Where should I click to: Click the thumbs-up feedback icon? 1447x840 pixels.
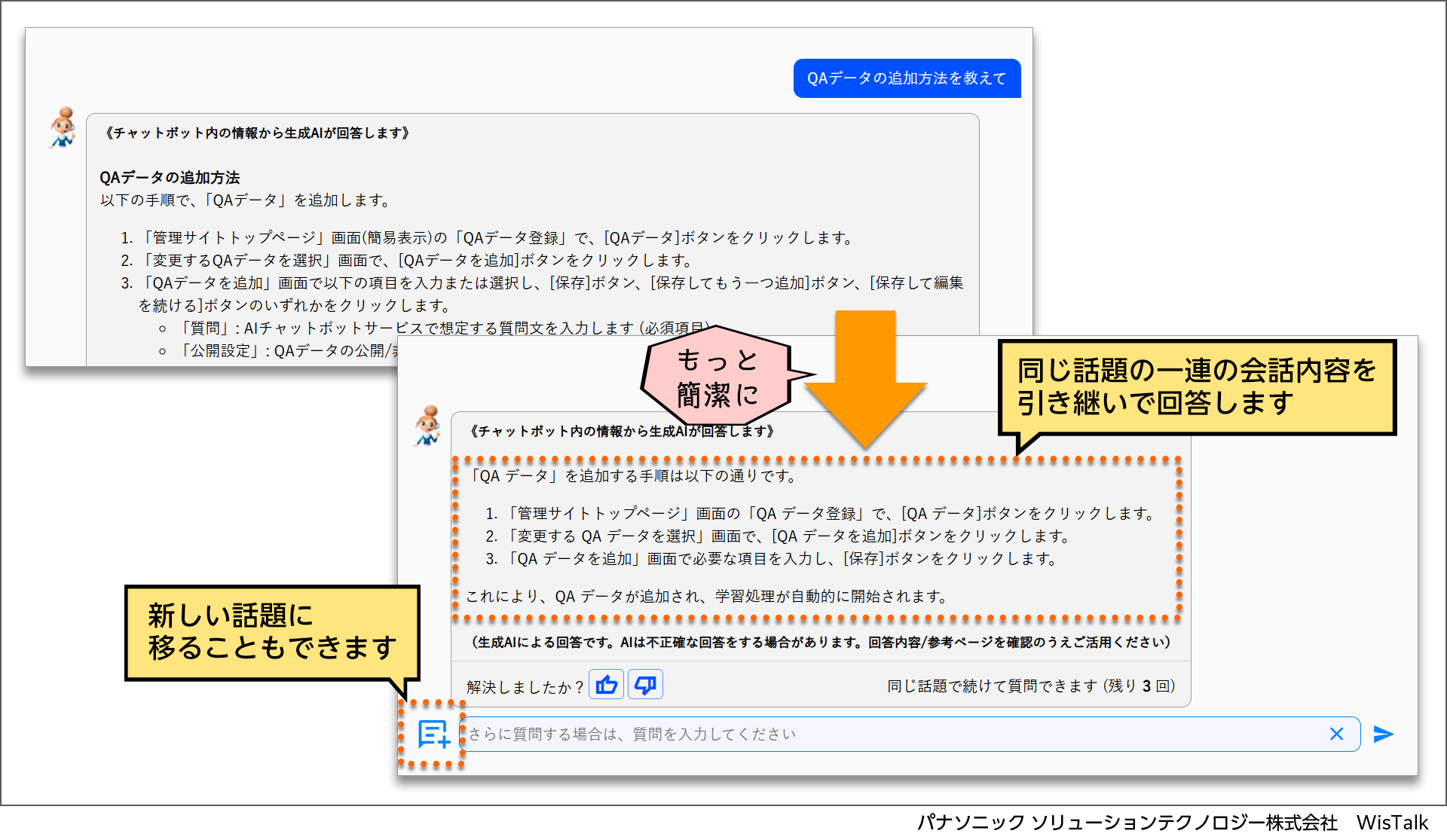tap(606, 685)
